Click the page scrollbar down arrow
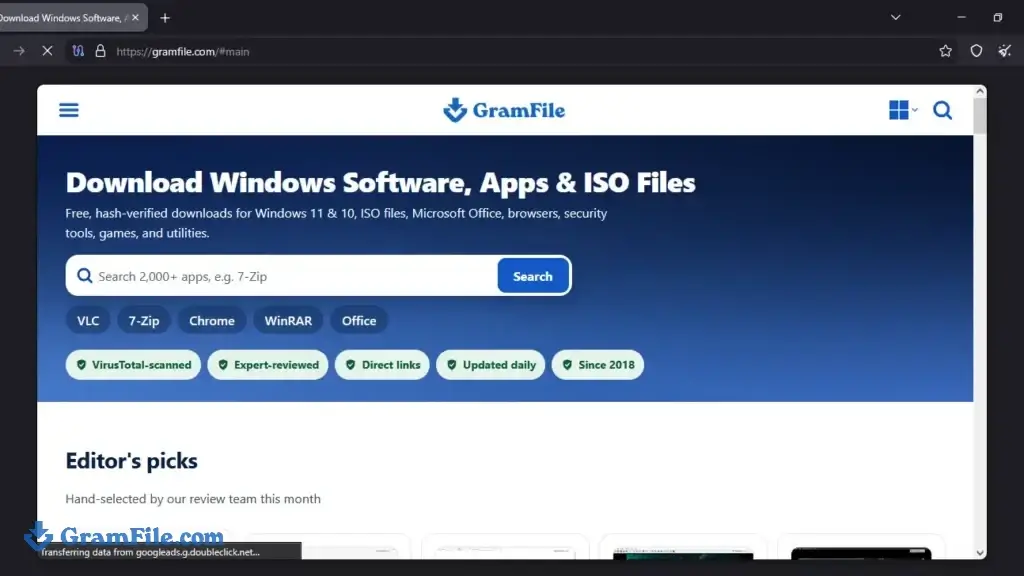The height and width of the screenshot is (576, 1024). coord(980,552)
